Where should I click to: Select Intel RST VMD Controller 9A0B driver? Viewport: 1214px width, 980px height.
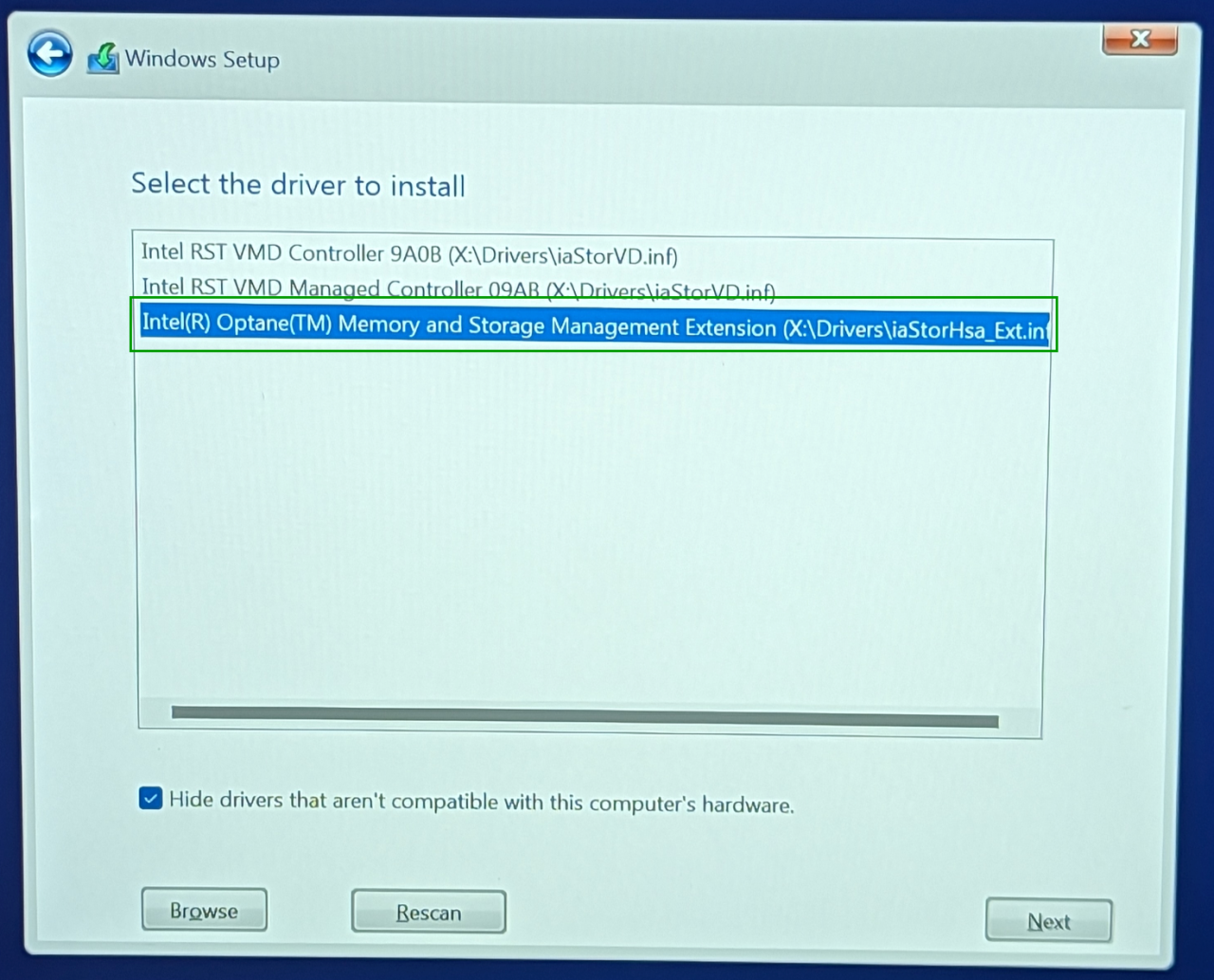tap(410, 254)
